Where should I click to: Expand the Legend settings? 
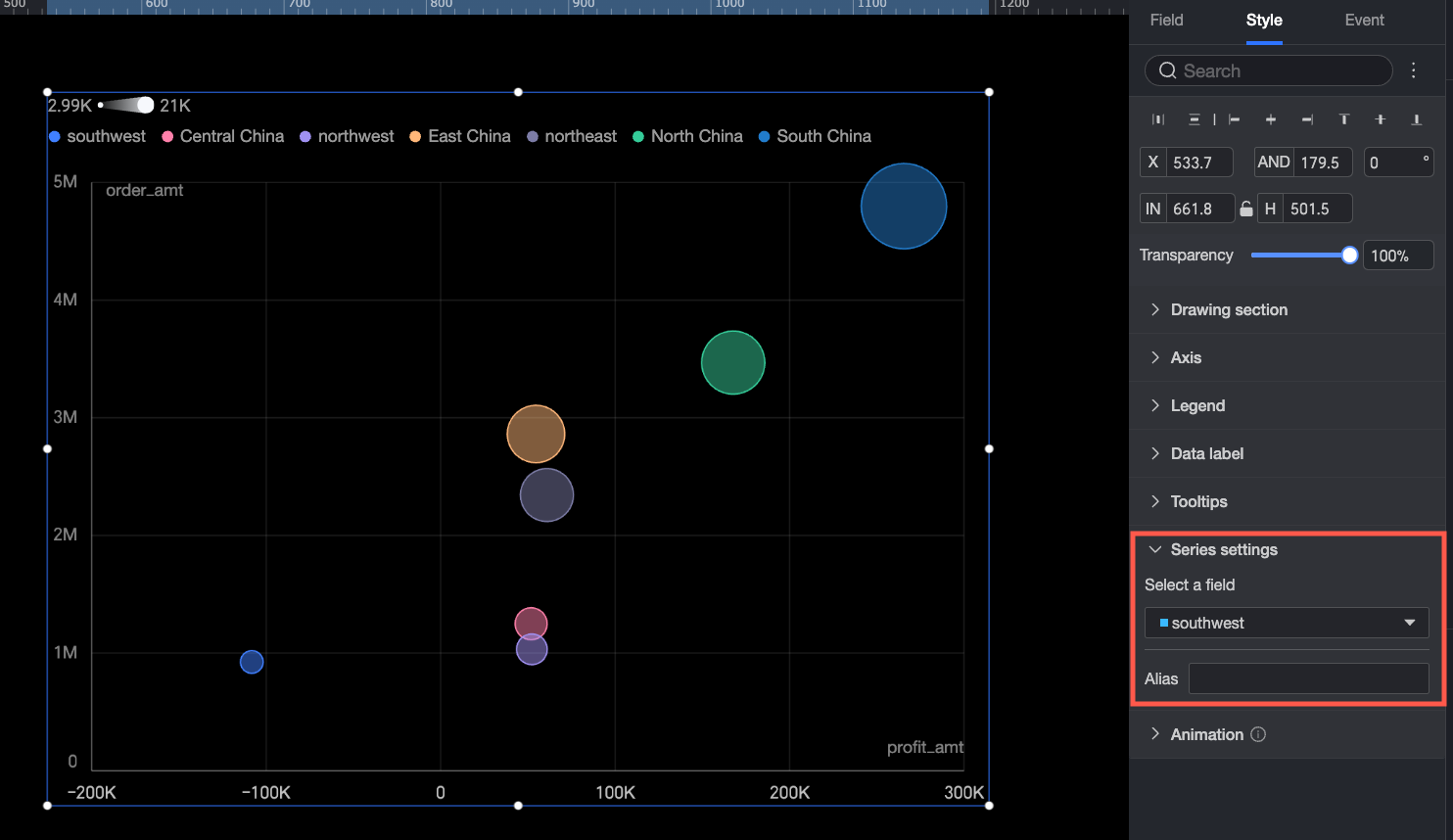1288,405
